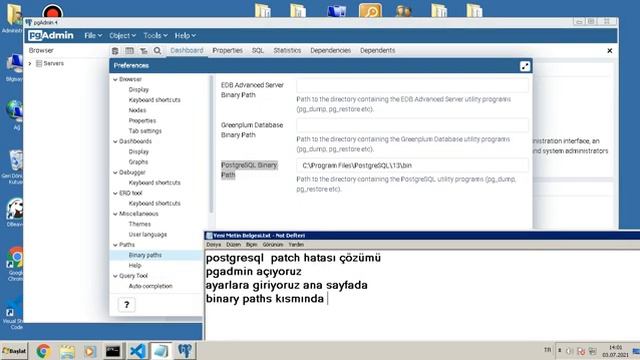The height and width of the screenshot is (360, 640).
Task: Switch to Notepad taskbar icon
Action: pos(161,351)
